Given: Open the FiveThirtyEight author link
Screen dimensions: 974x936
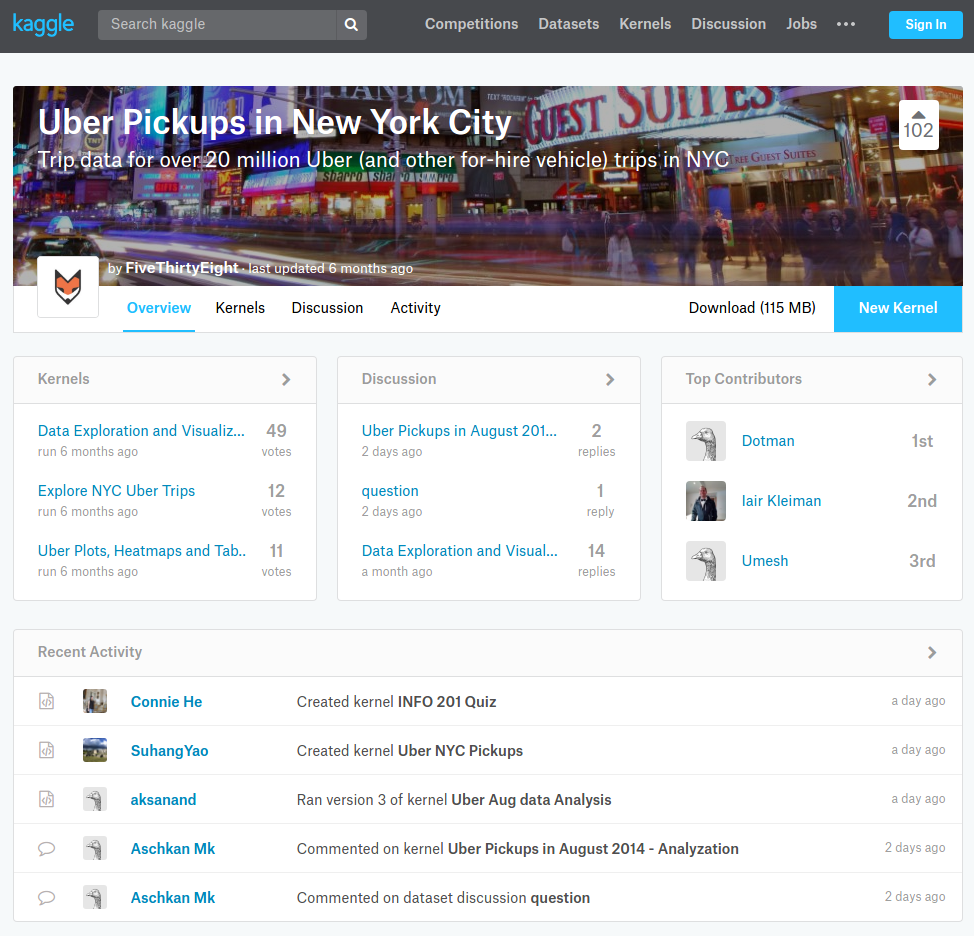Looking at the screenshot, I should (182, 268).
